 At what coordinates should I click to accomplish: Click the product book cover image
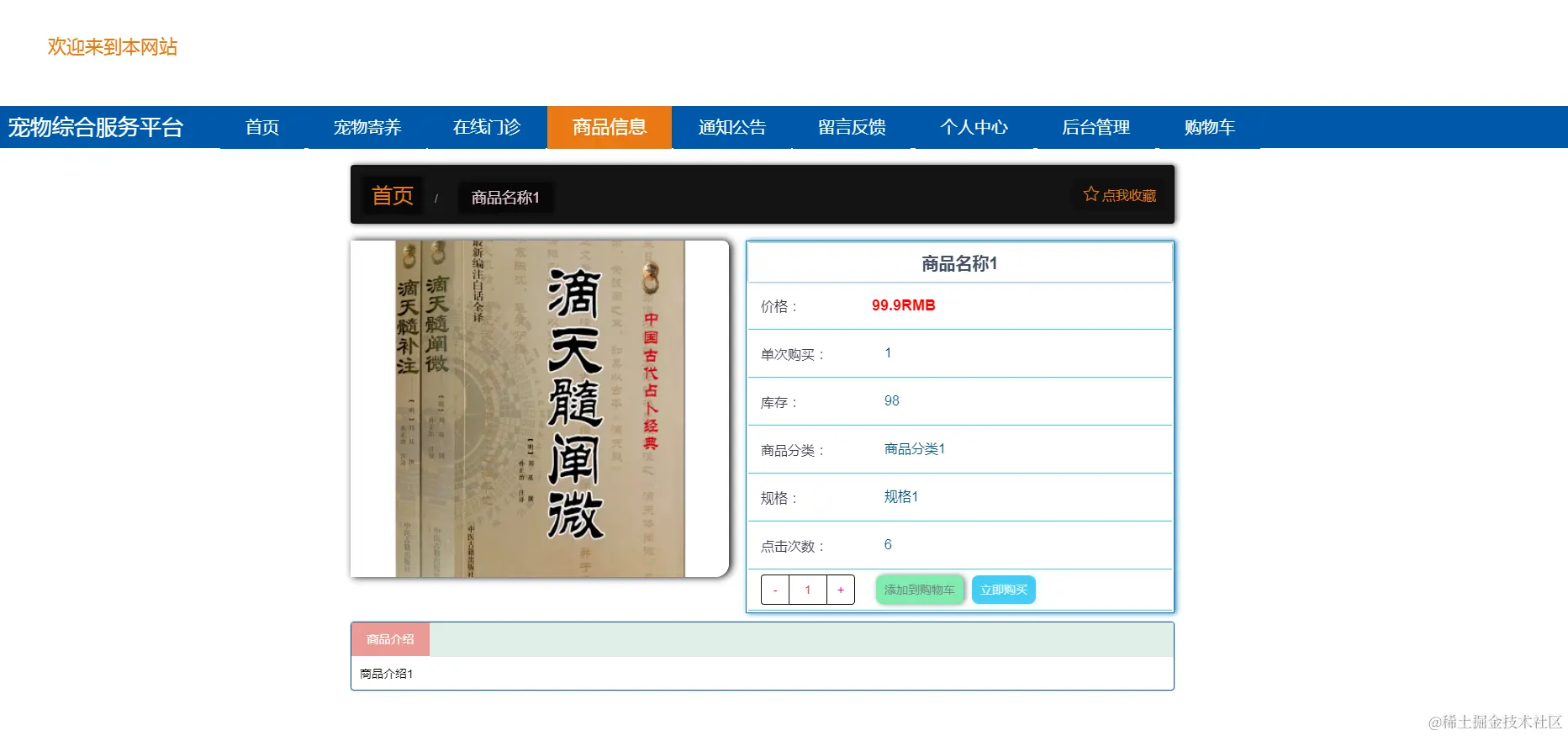click(x=540, y=409)
